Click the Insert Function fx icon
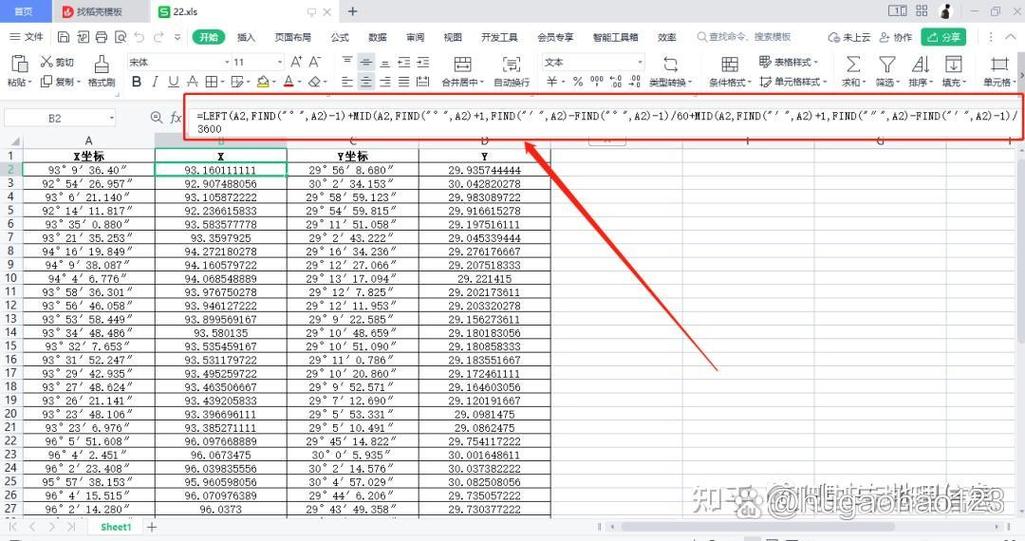 (176, 118)
